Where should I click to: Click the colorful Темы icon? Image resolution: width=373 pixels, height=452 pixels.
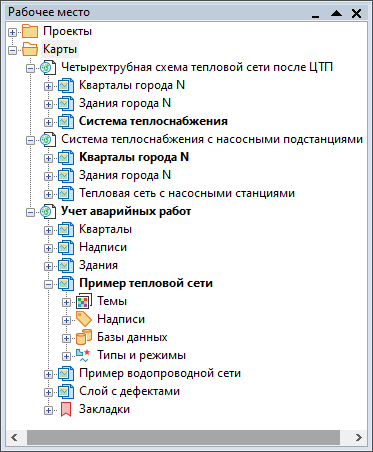point(84,301)
